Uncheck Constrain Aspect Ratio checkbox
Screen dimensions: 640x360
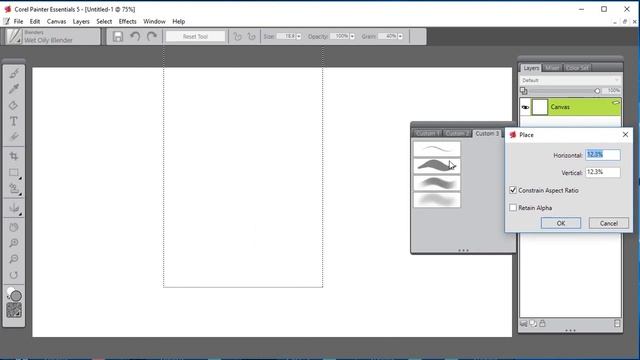tap(513, 190)
